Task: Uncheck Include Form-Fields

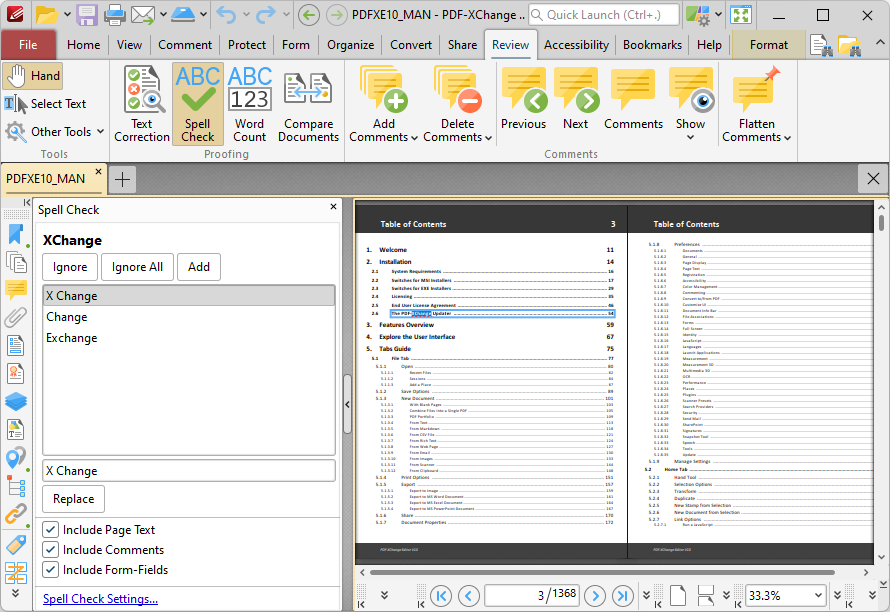Action: [x=51, y=569]
